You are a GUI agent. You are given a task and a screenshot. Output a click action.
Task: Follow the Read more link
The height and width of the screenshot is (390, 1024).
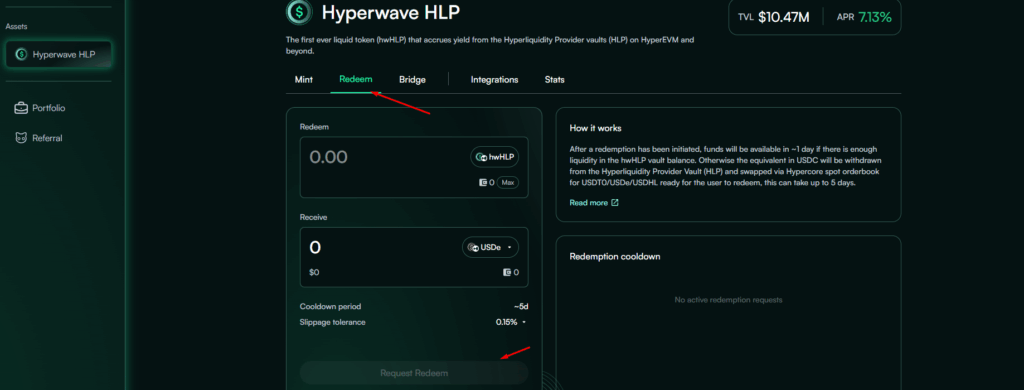click(x=588, y=203)
